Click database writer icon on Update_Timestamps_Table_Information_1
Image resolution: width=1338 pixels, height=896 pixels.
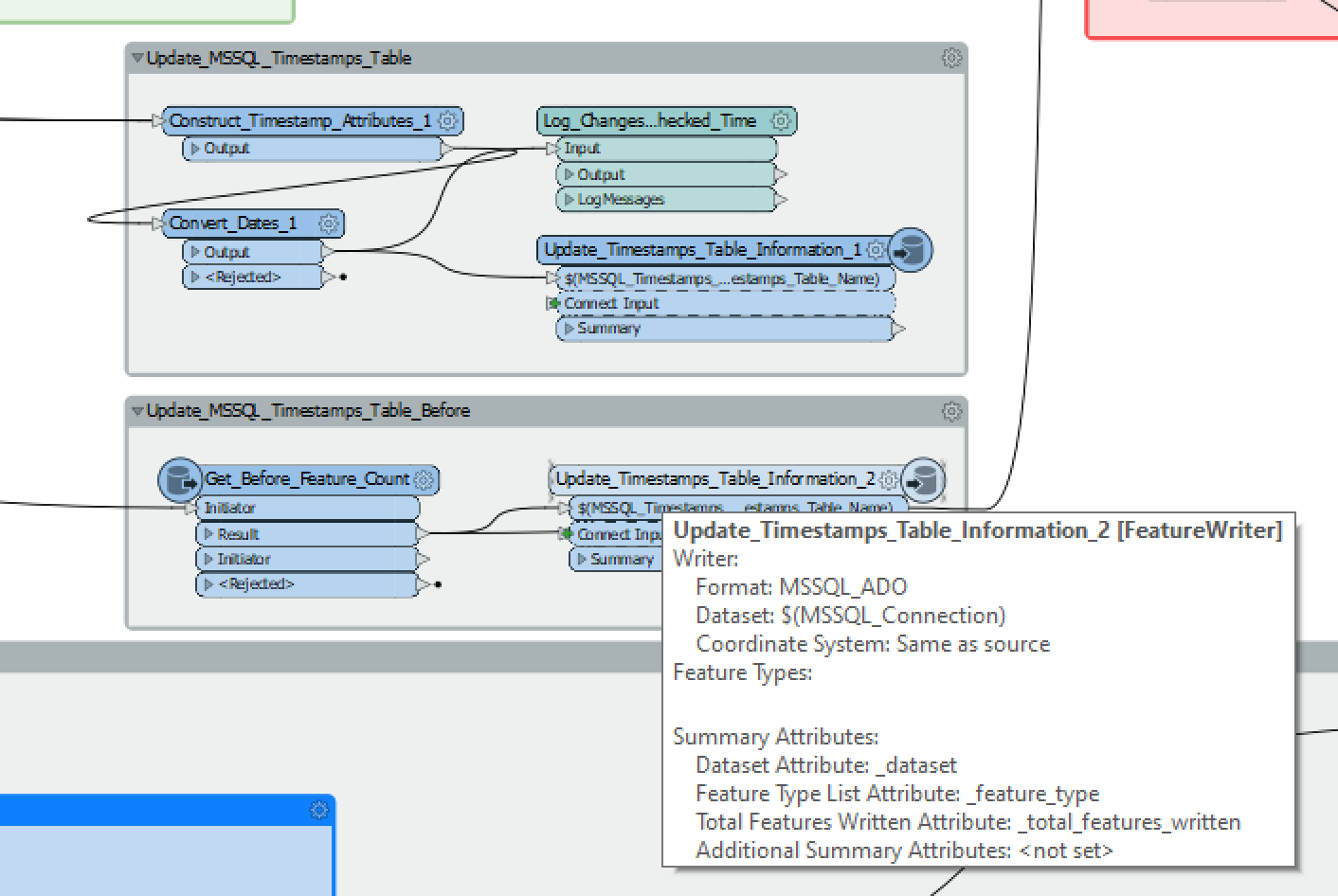(x=911, y=250)
